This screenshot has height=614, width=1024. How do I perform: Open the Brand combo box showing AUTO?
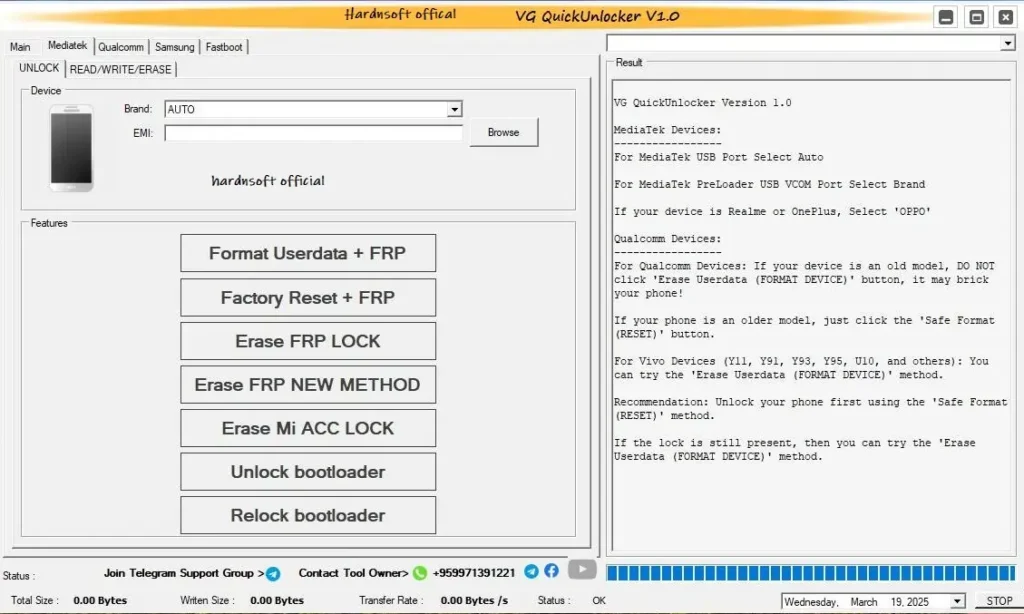click(x=313, y=109)
